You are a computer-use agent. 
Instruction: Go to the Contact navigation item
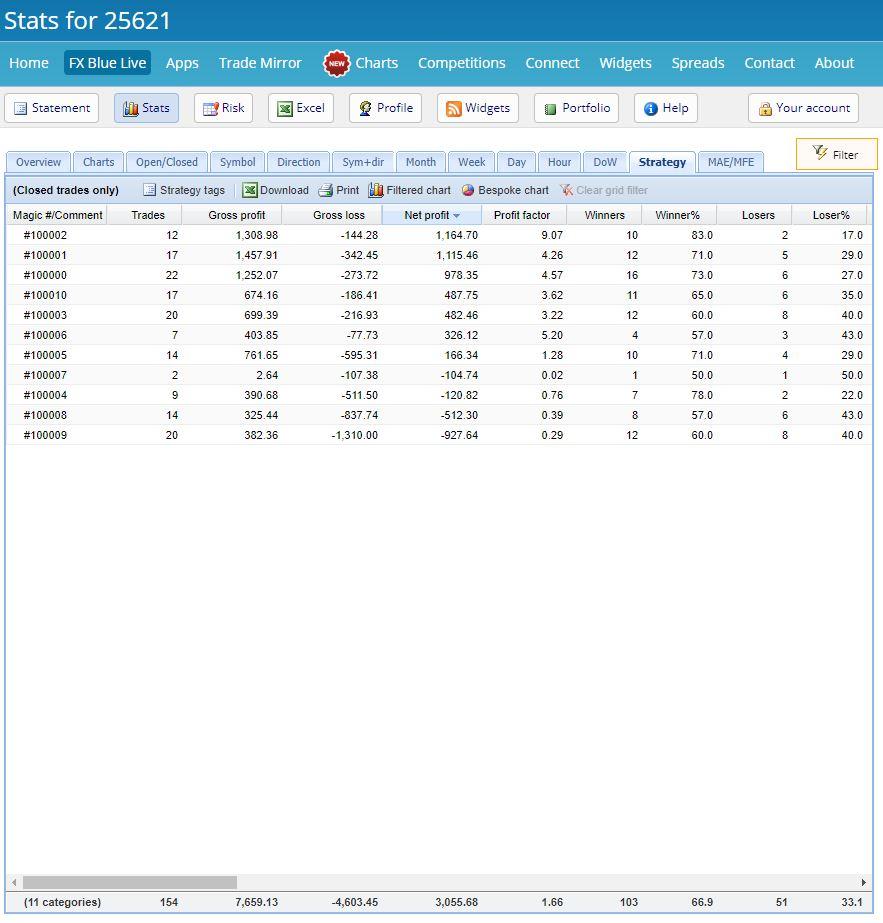(x=769, y=63)
